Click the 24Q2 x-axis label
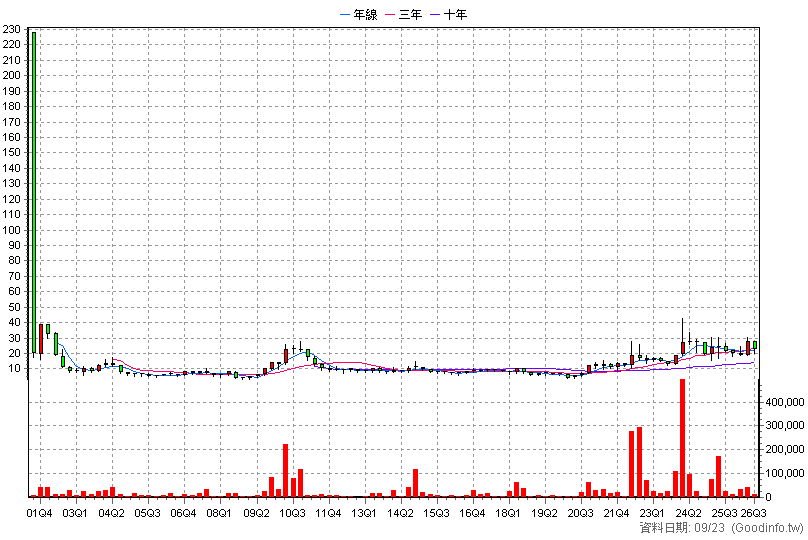808x540 pixels. (688, 513)
